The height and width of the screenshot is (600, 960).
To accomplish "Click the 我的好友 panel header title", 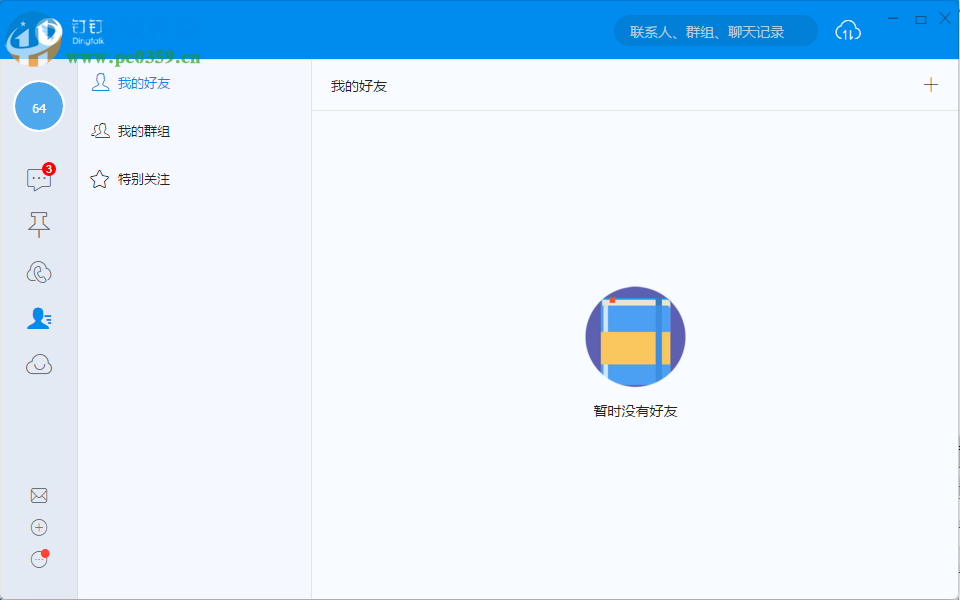I will tap(359, 86).
